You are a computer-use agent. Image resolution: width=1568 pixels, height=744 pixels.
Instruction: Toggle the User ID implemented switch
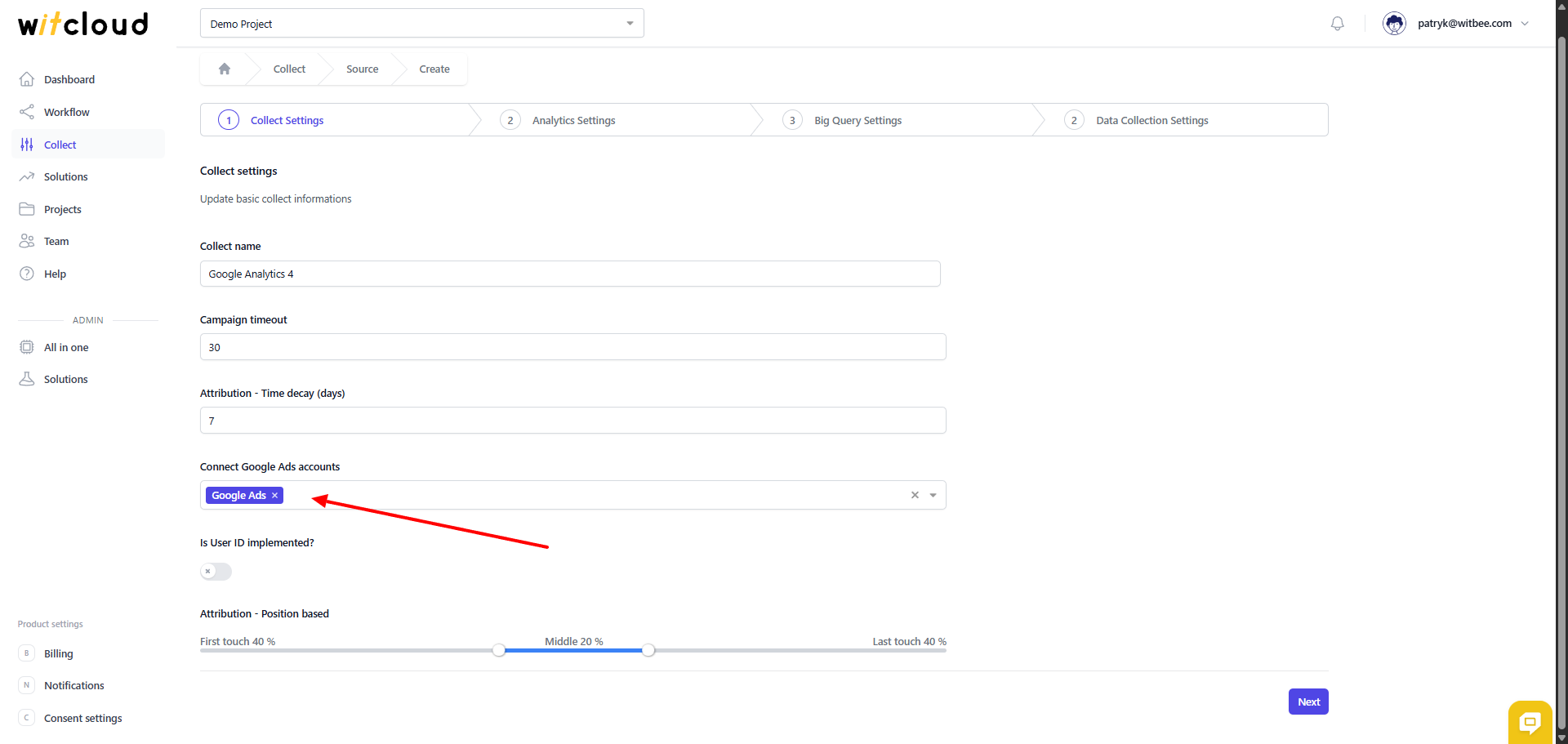tap(216, 572)
